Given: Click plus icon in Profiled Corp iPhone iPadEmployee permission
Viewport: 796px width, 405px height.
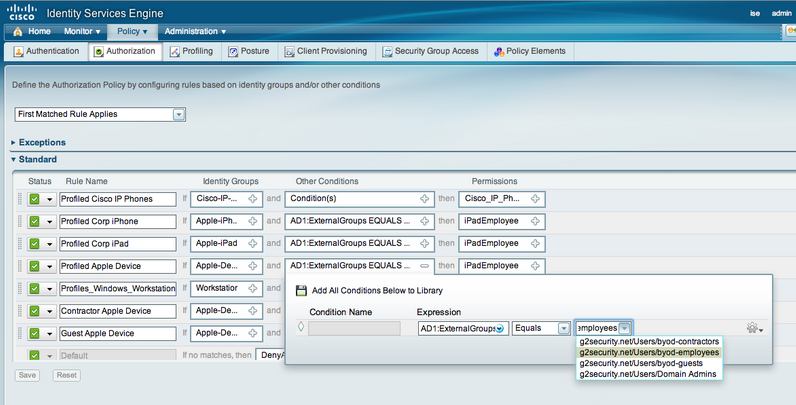Looking at the screenshot, I should [535, 221].
